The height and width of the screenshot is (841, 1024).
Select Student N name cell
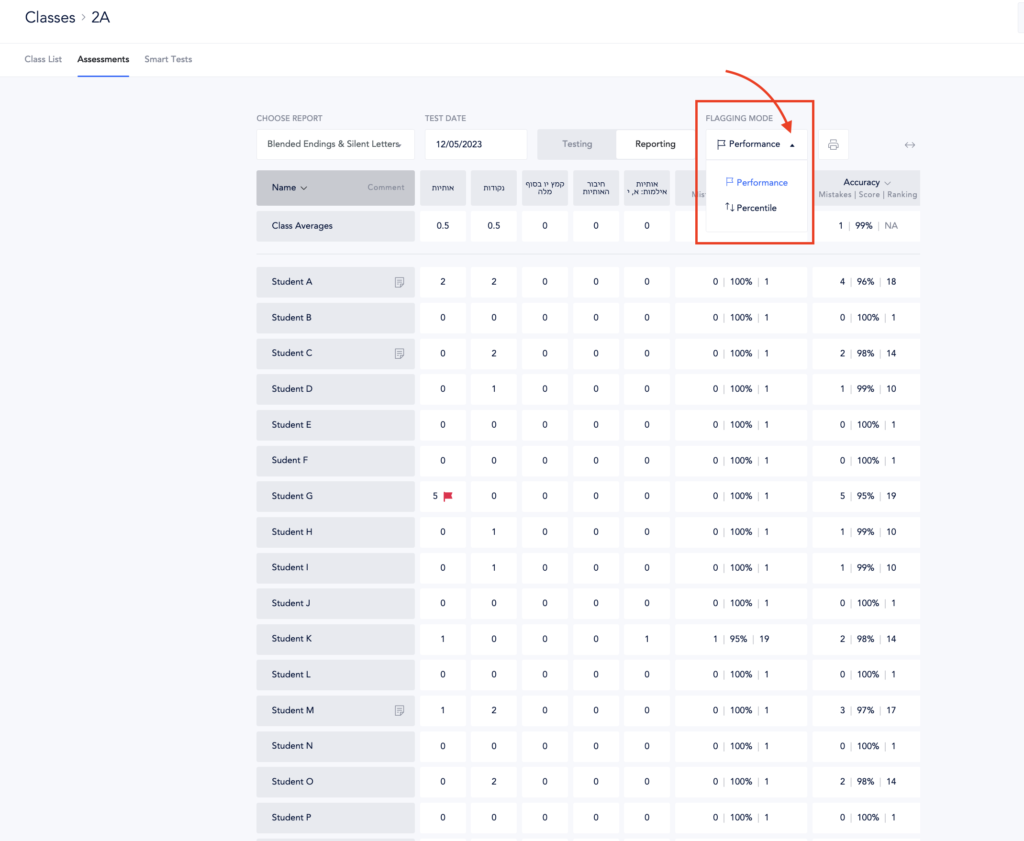[335, 746]
